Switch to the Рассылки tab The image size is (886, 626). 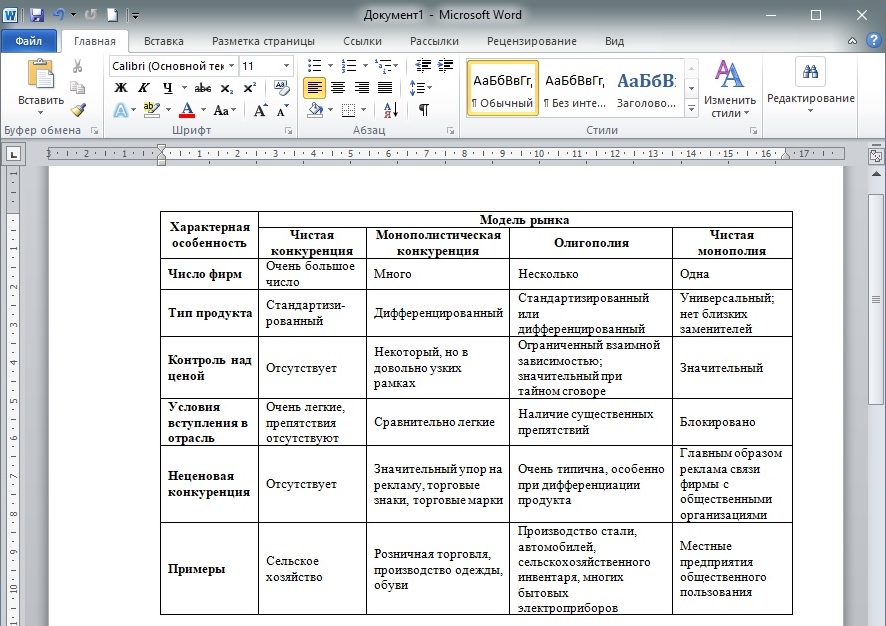[x=434, y=41]
